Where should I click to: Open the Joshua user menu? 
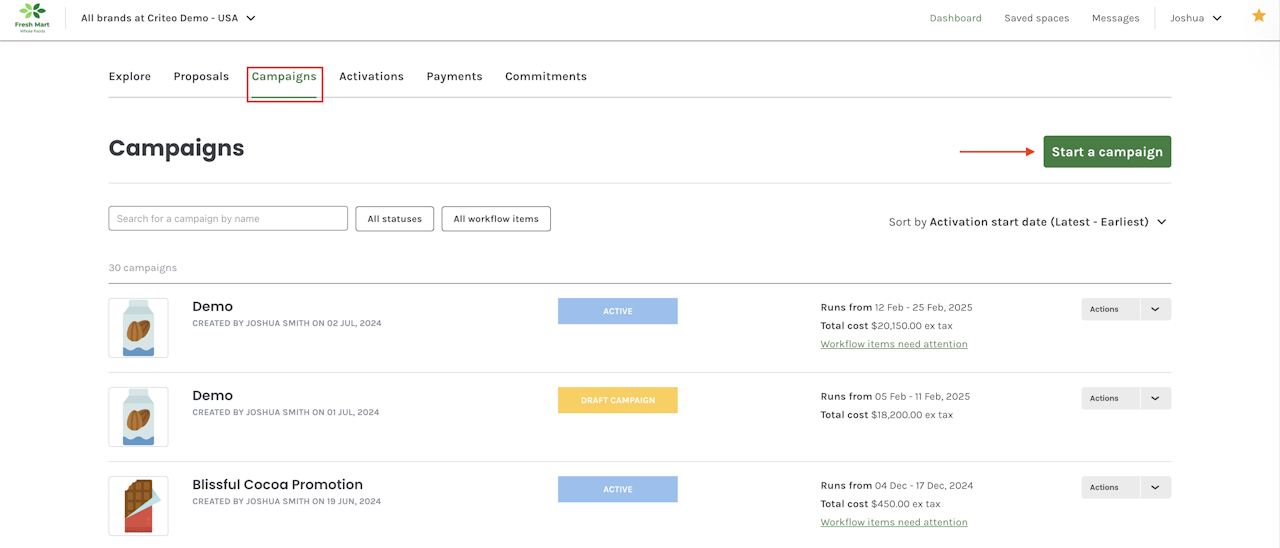pos(1196,18)
